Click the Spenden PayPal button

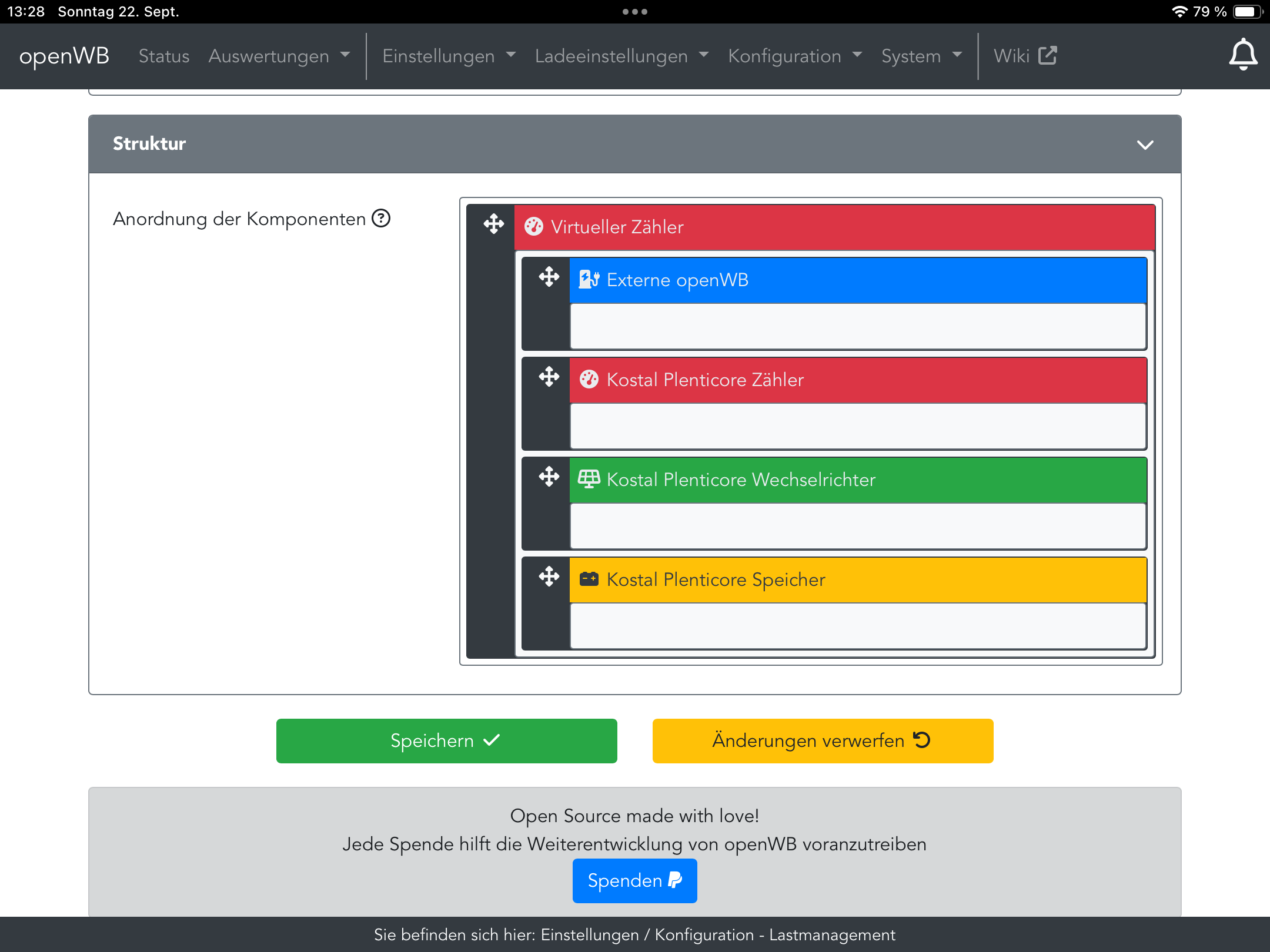tap(634, 880)
